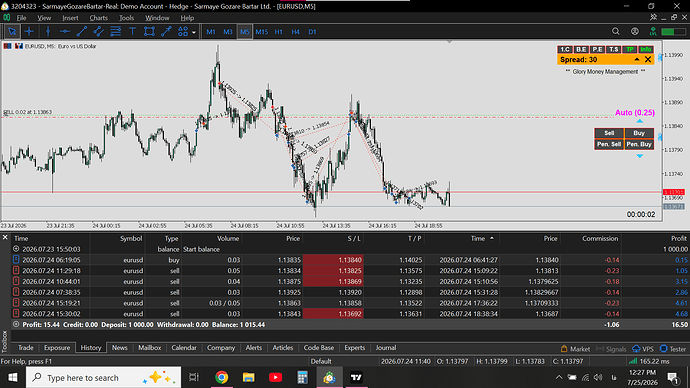Viewport: 690px width, 388px height.
Task: Open the search magnifier in toolbar
Action: coord(616,31)
